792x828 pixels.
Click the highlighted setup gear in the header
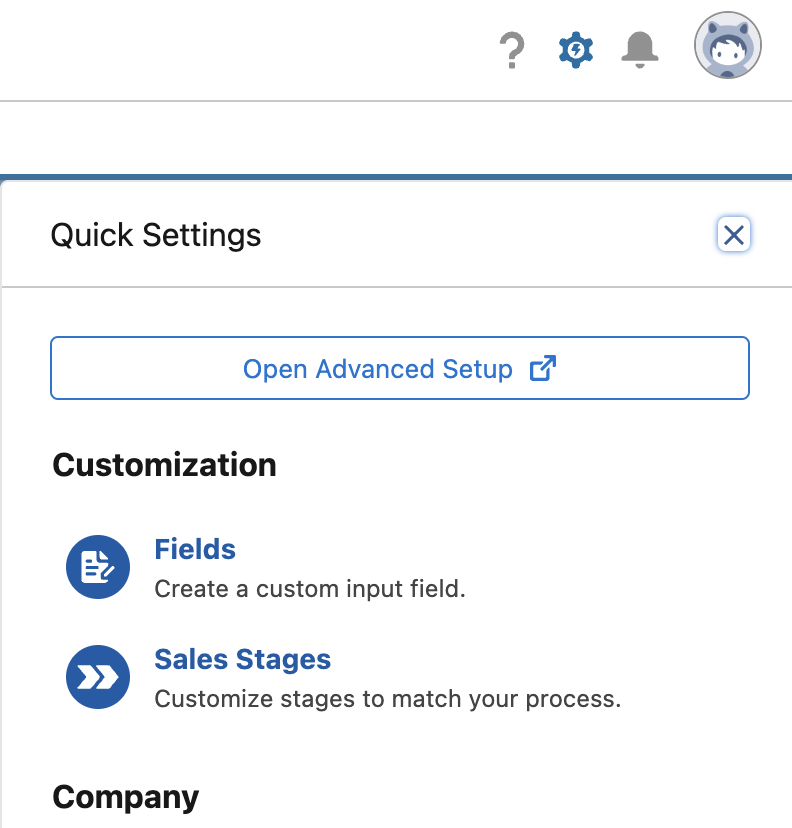pyautogui.click(x=575, y=49)
